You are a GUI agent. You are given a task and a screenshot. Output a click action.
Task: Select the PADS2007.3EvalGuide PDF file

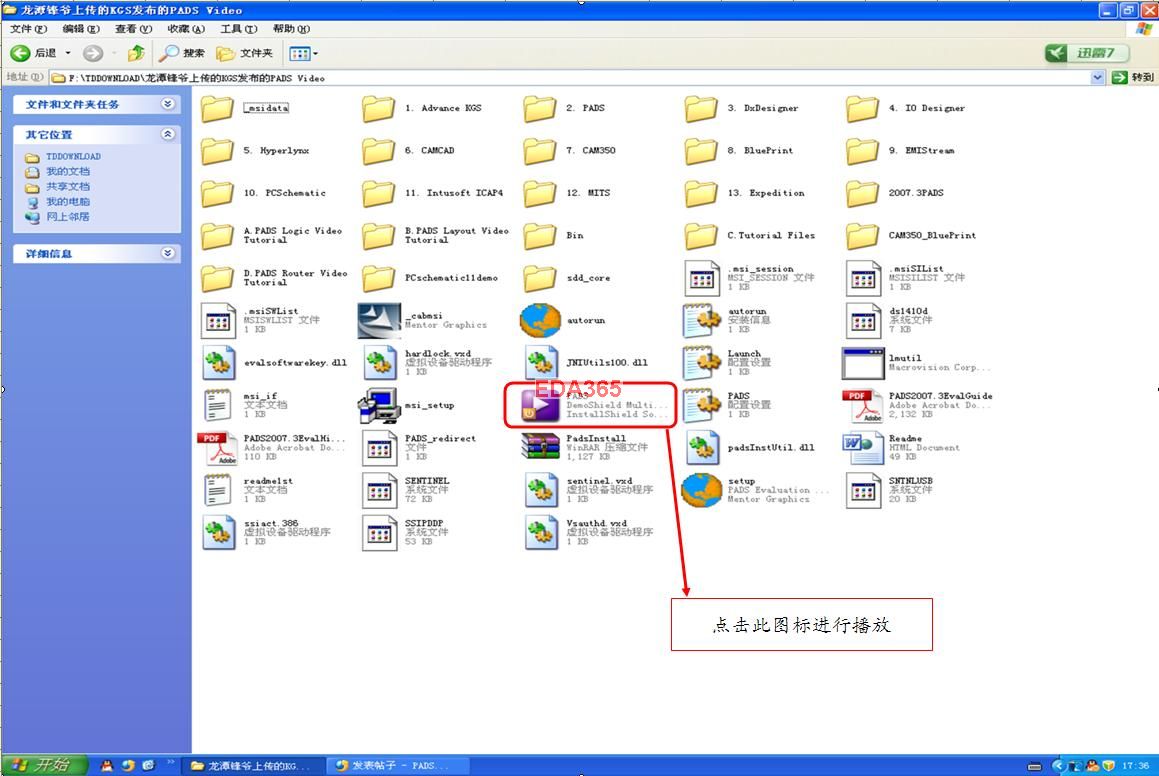click(917, 405)
